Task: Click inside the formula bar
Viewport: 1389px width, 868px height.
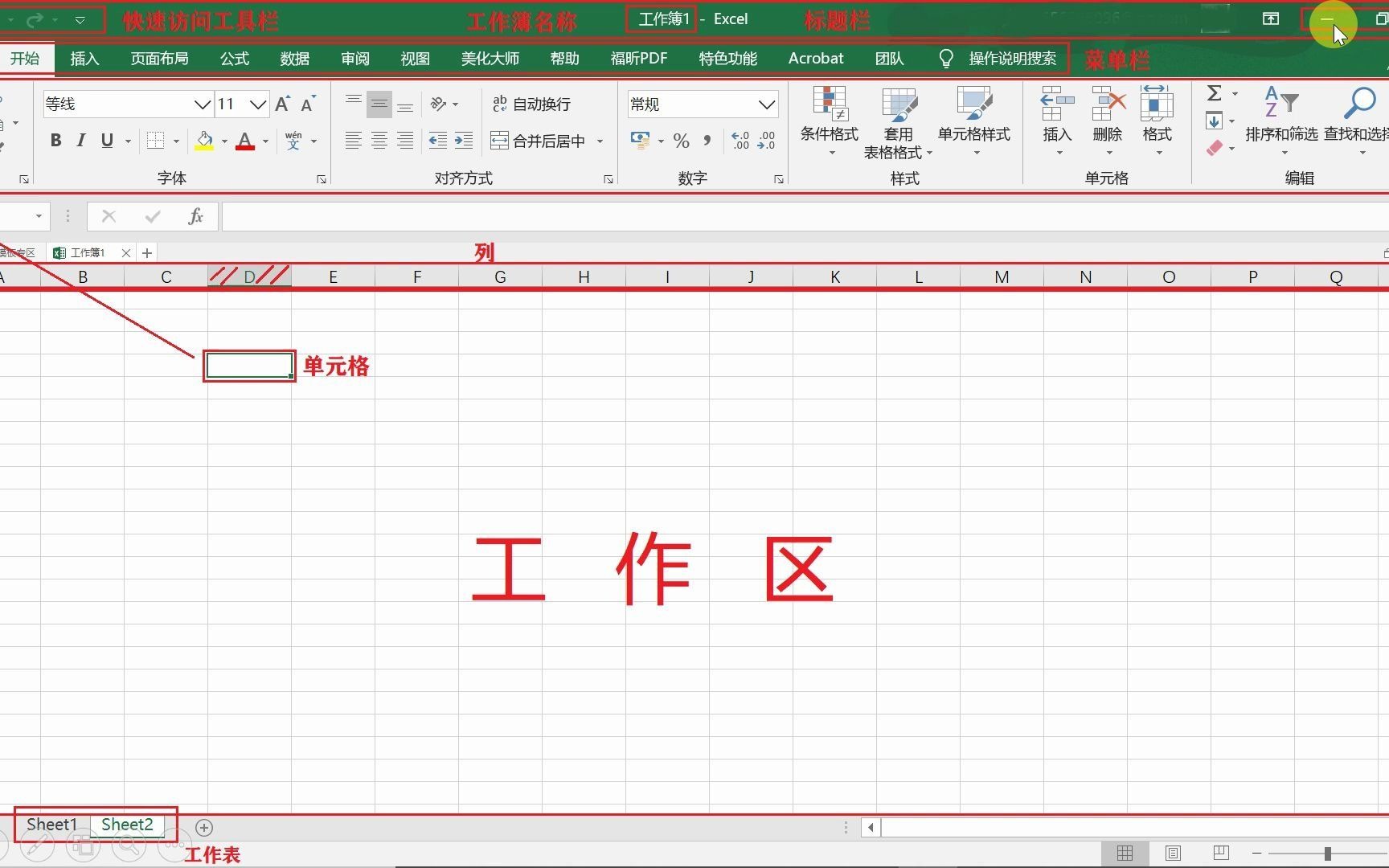Action: pyautogui.click(x=804, y=216)
